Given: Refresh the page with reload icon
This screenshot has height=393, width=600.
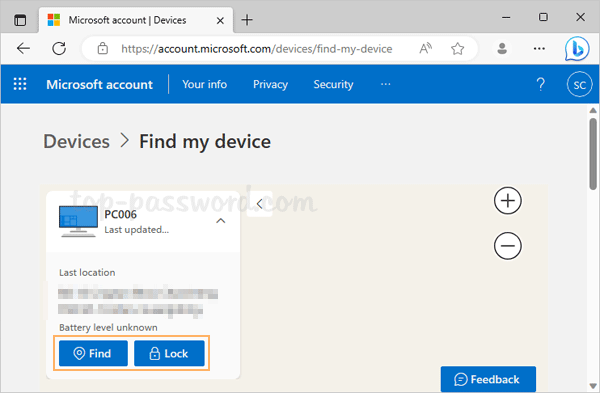Looking at the screenshot, I should (59, 49).
